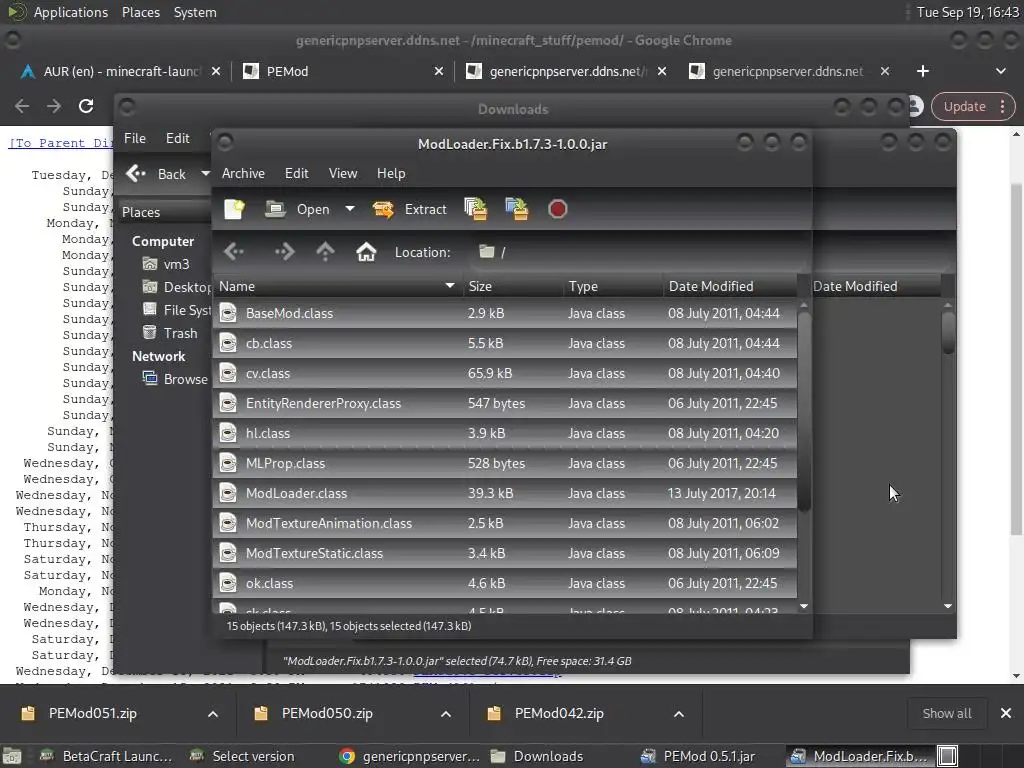1024x768 pixels.
Task: Open the View menu in archive manager
Action: point(343,173)
